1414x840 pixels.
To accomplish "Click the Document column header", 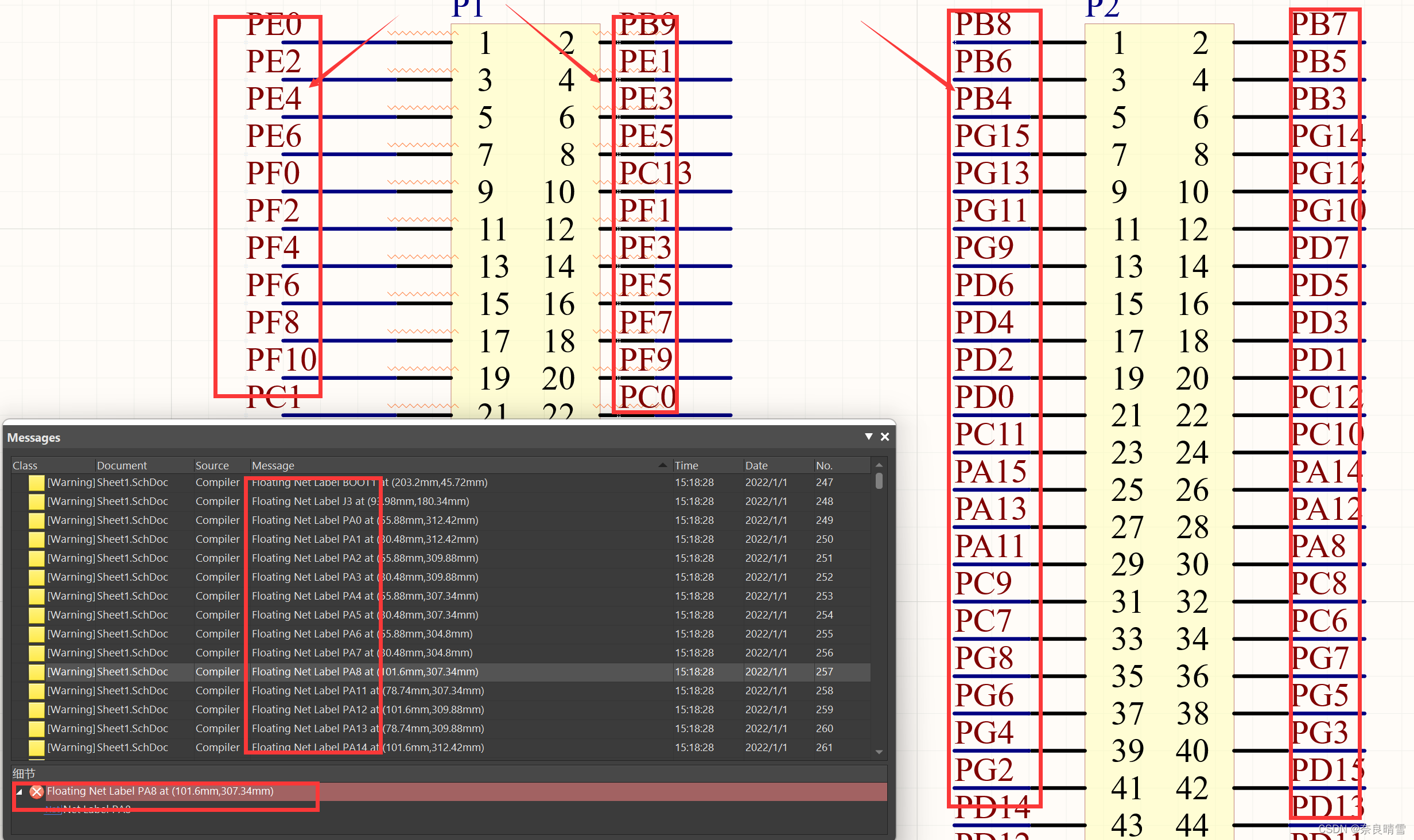I will [x=122, y=465].
